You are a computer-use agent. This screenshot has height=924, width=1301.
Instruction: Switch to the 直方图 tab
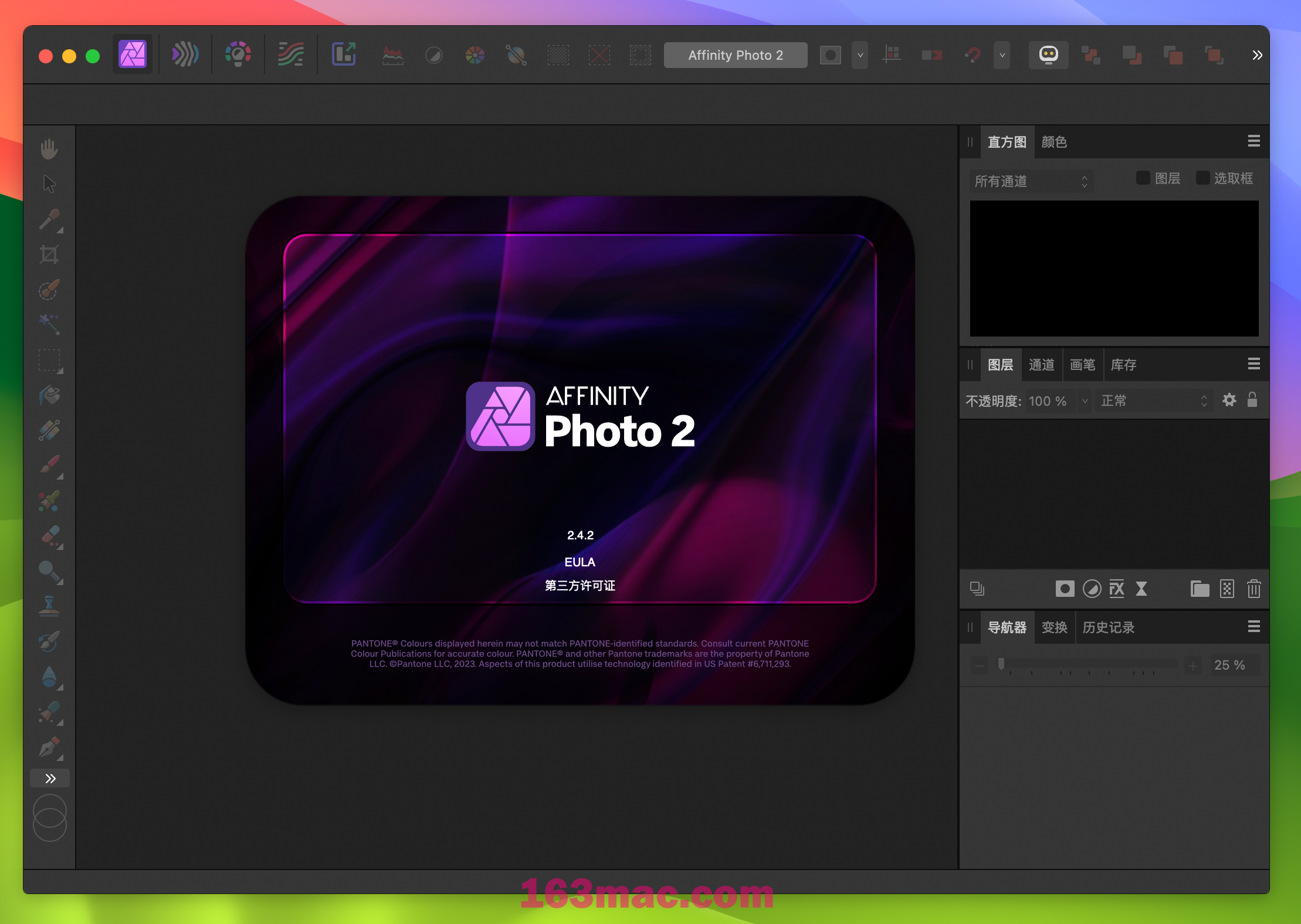tap(1007, 142)
